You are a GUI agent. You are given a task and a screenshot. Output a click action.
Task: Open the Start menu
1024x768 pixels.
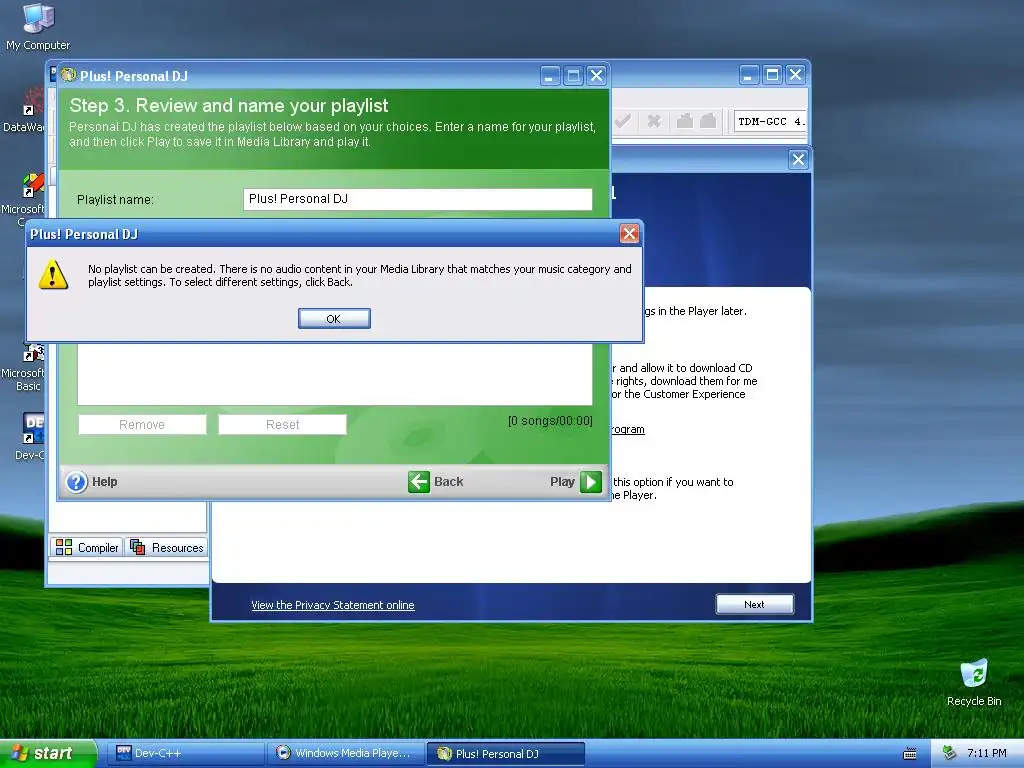point(48,753)
